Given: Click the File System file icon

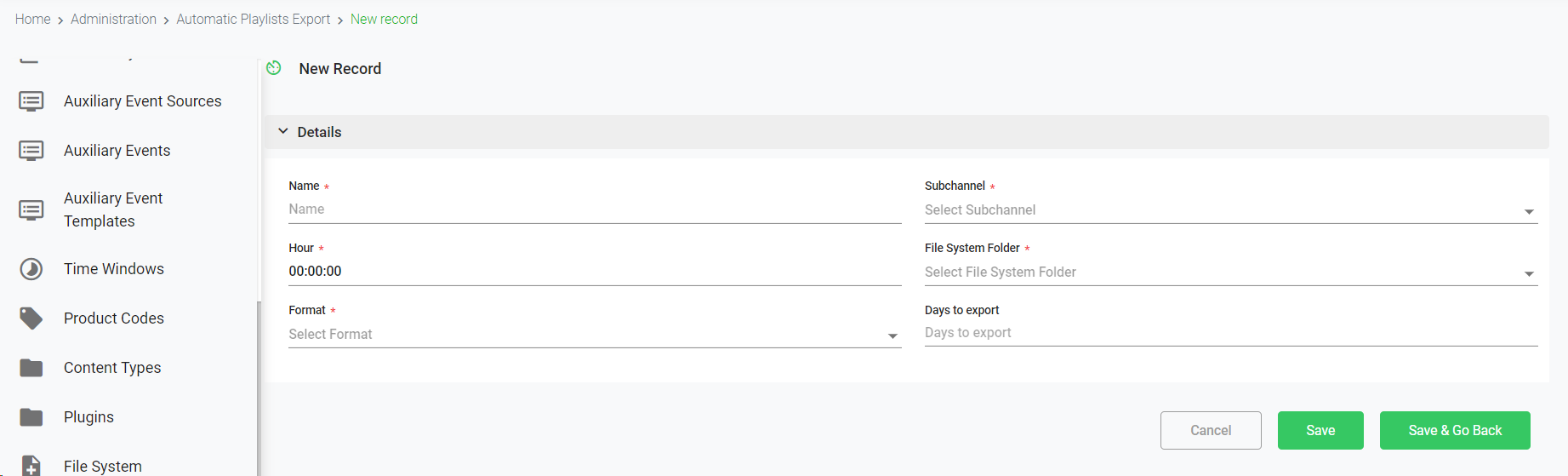Looking at the screenshot, I should [31, 466].
